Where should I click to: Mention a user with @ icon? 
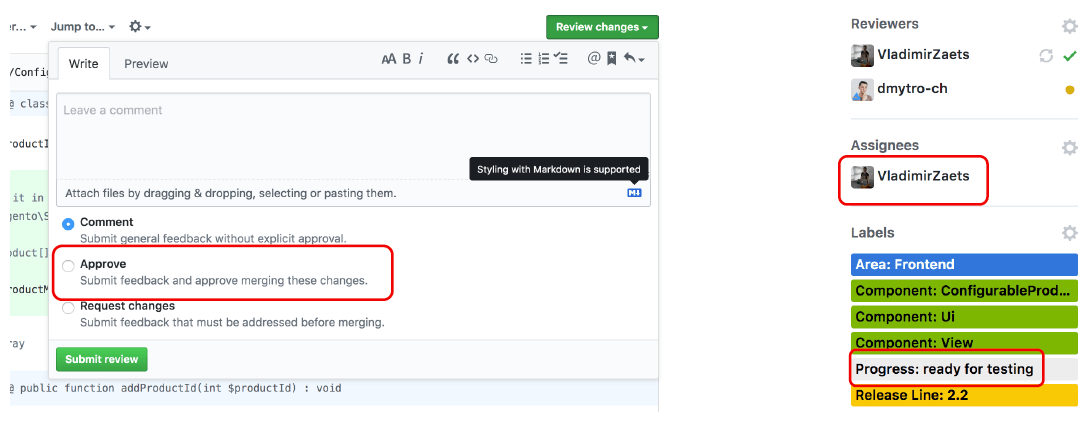[594, 59]
